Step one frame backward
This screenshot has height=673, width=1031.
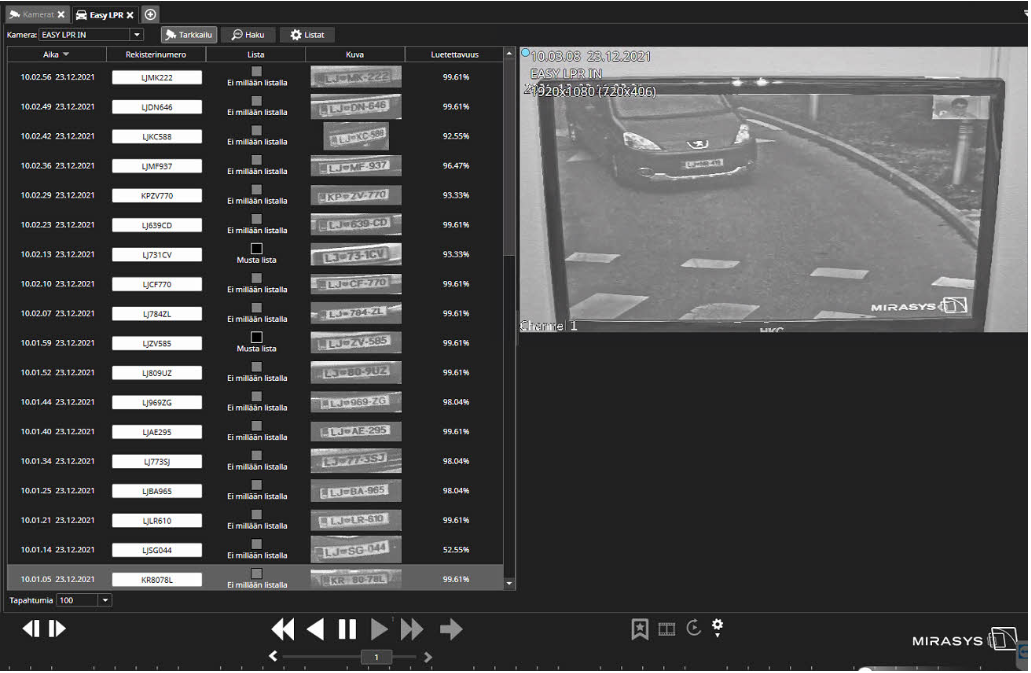point(30,629)
